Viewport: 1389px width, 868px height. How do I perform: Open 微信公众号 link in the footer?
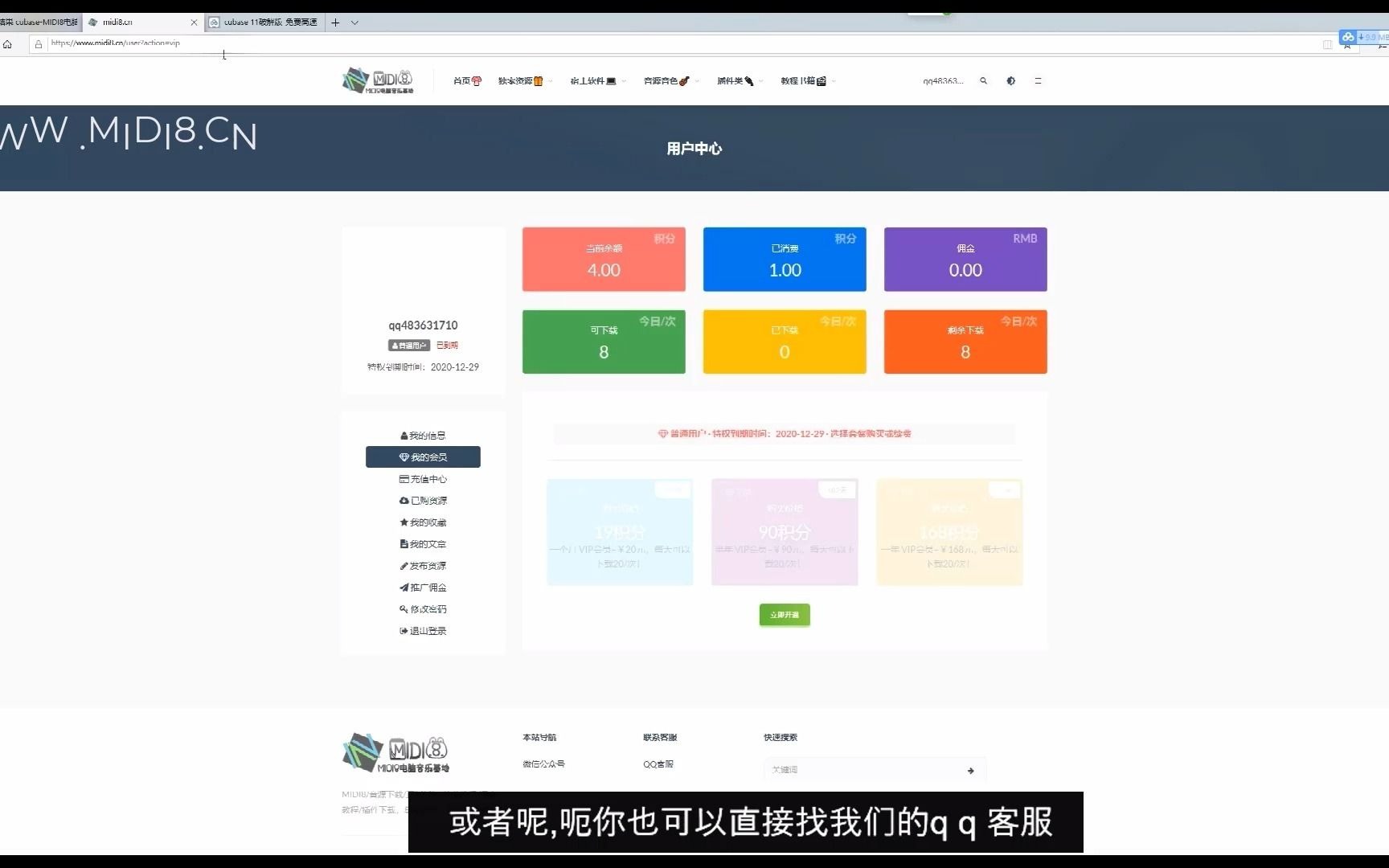[543, 764]
